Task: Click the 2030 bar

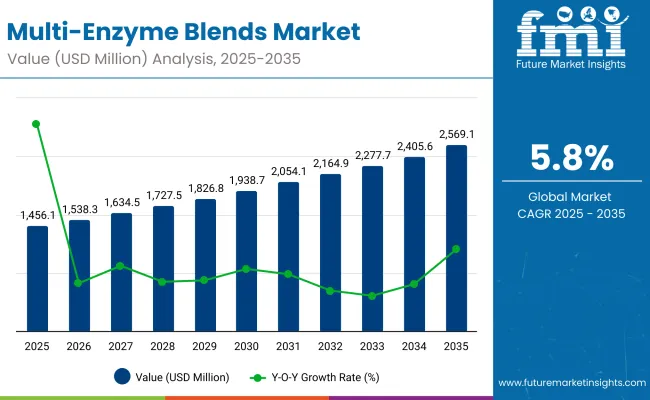Action: (x=246, y=261)
